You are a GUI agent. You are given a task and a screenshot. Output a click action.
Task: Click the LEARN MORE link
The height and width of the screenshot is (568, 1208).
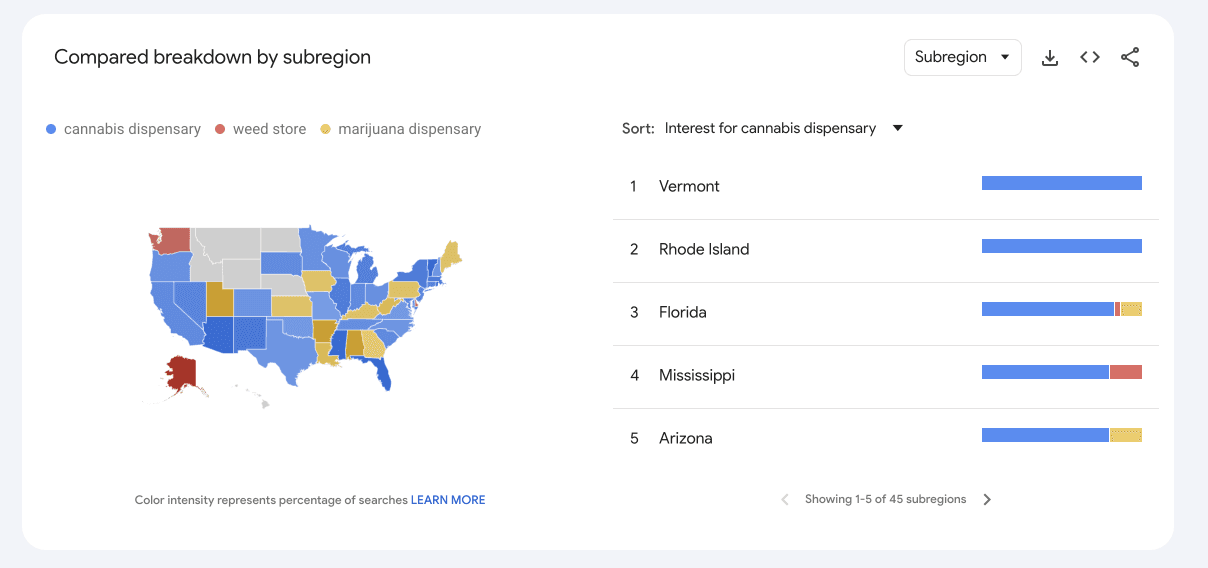pos(448,500)
